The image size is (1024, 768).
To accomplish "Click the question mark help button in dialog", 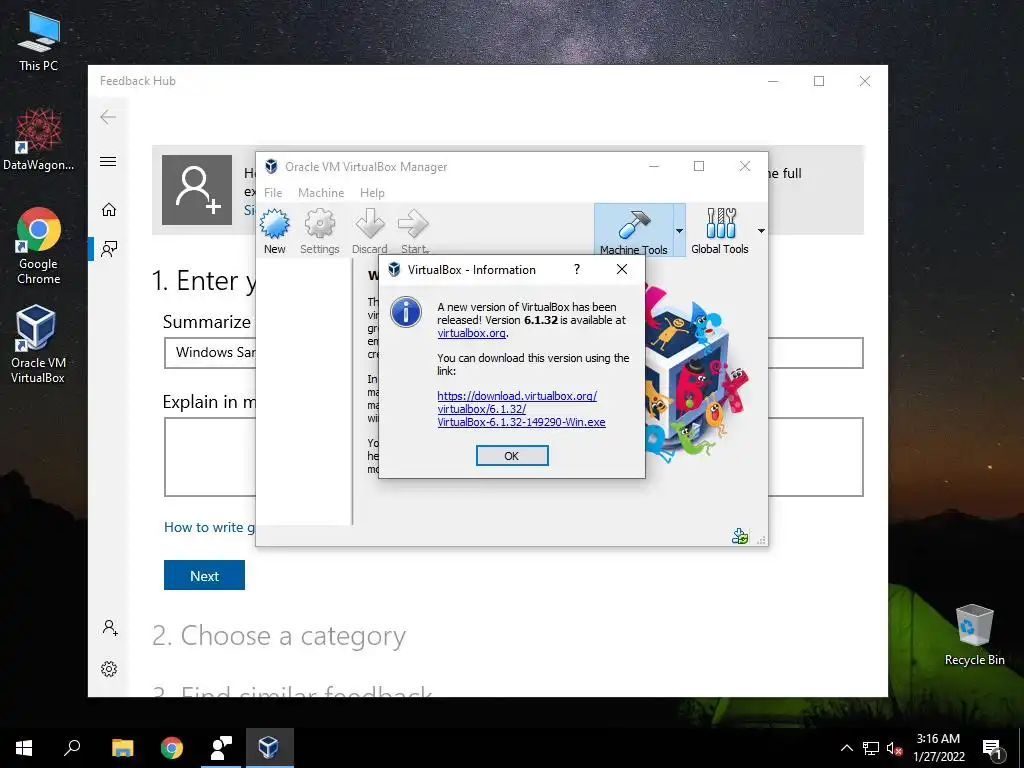I will tap(577, 269).
